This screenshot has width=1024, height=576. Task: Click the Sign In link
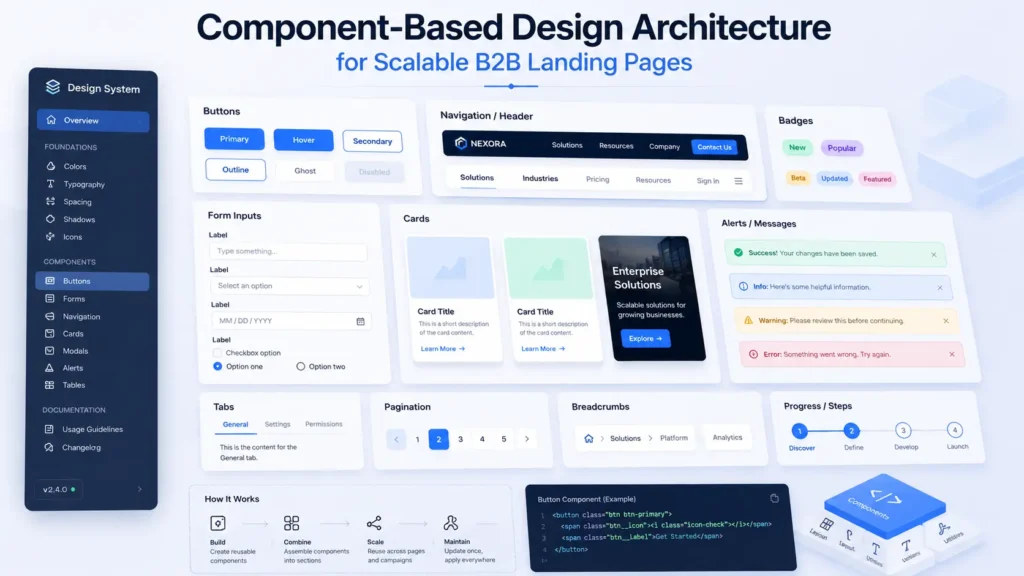tap(708, 181)
